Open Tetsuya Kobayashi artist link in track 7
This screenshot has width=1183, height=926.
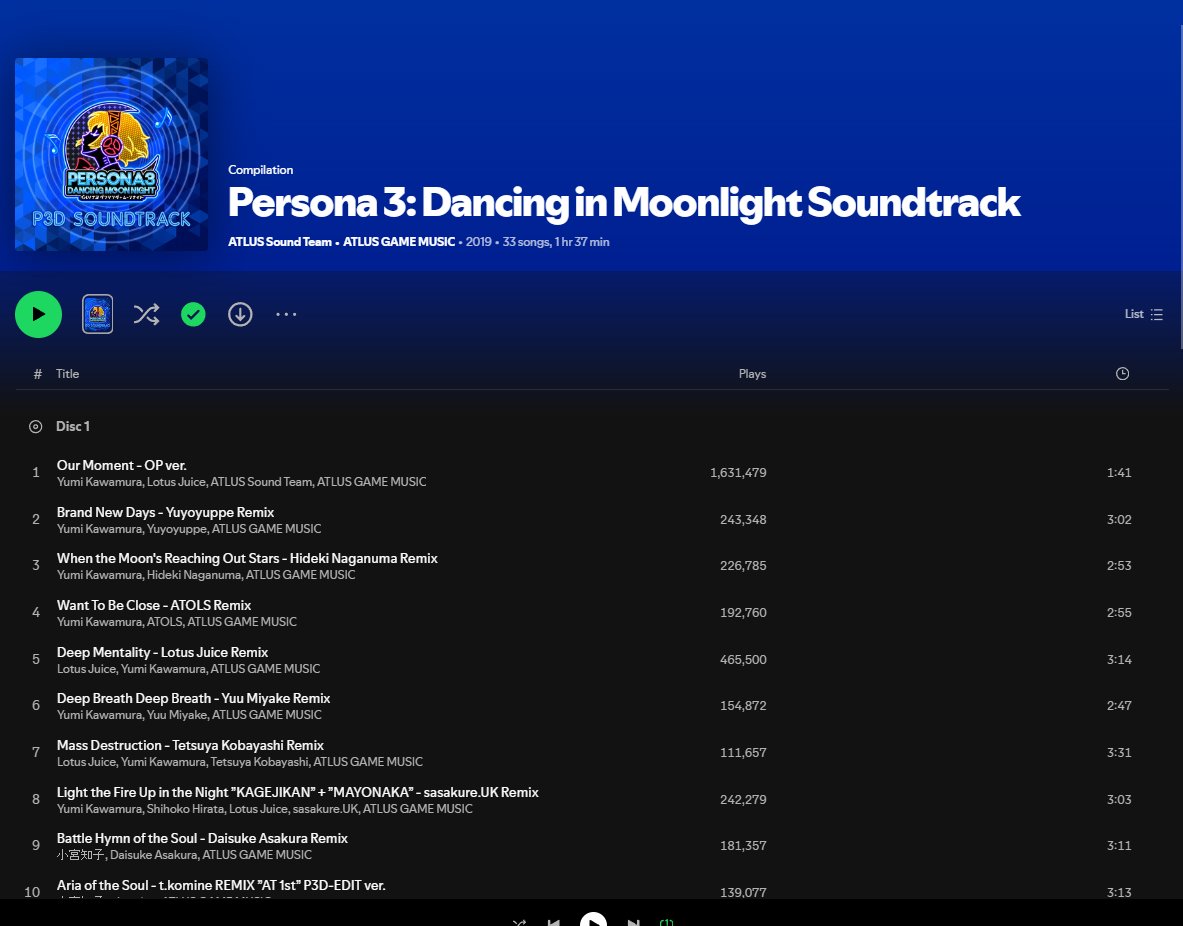click(x=260, y=762)
